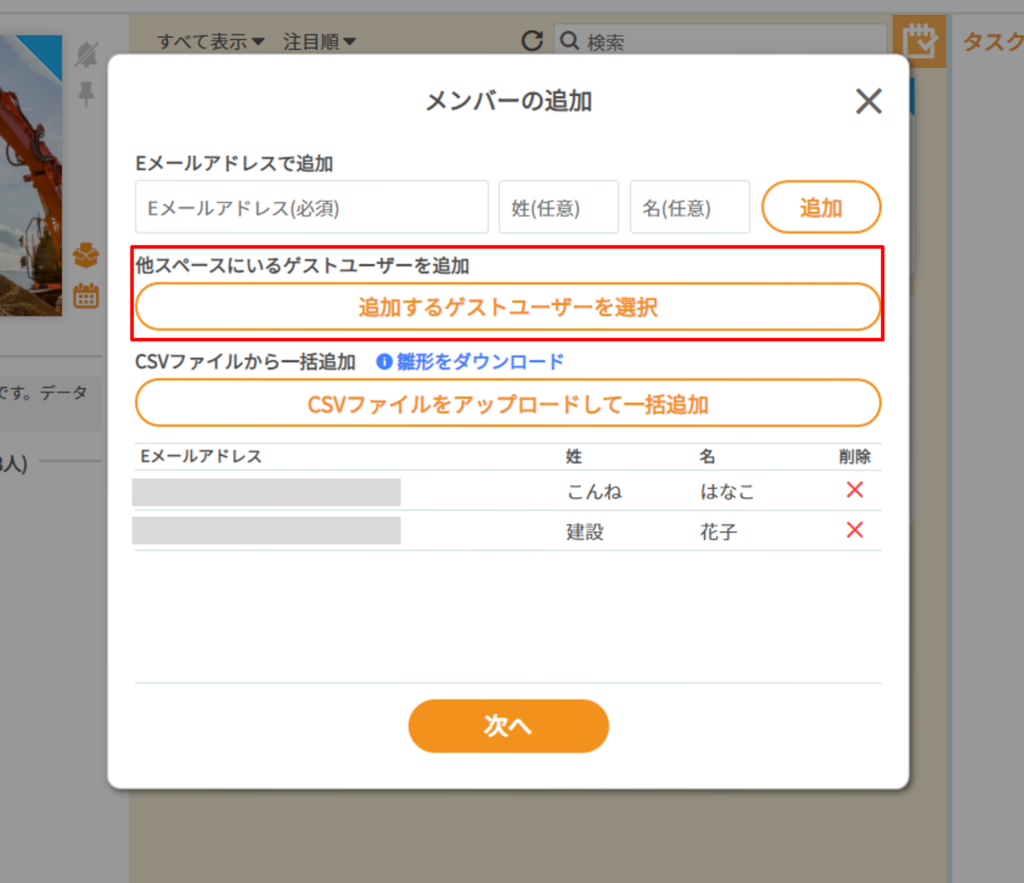Delete こんね はなこ with the red X
The width and height of the screenshot is (1024, 883).
854,490
